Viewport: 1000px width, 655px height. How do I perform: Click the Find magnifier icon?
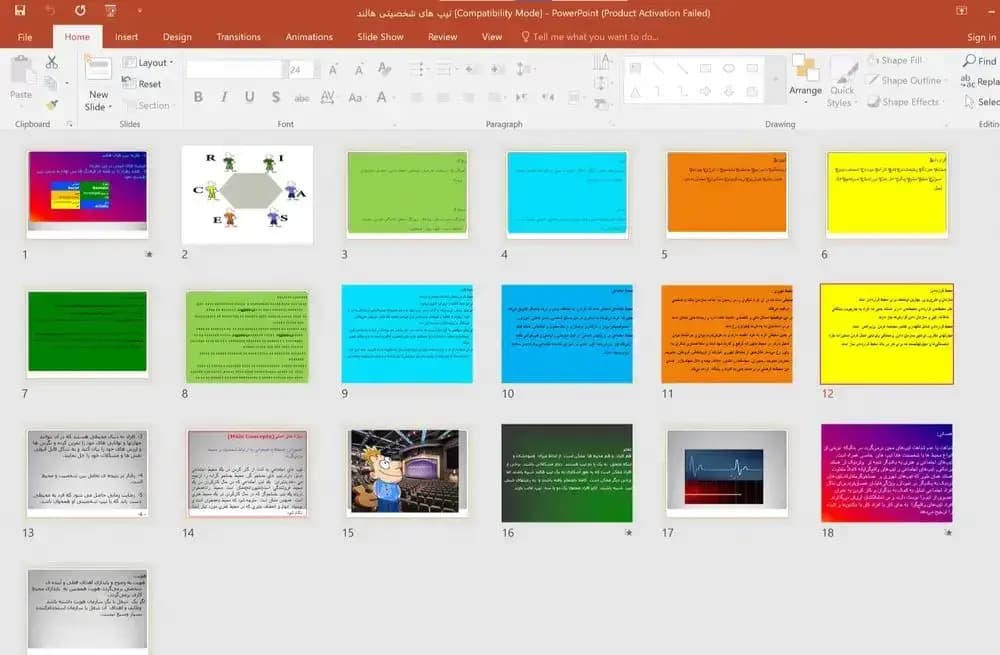(x=969, y=61)
